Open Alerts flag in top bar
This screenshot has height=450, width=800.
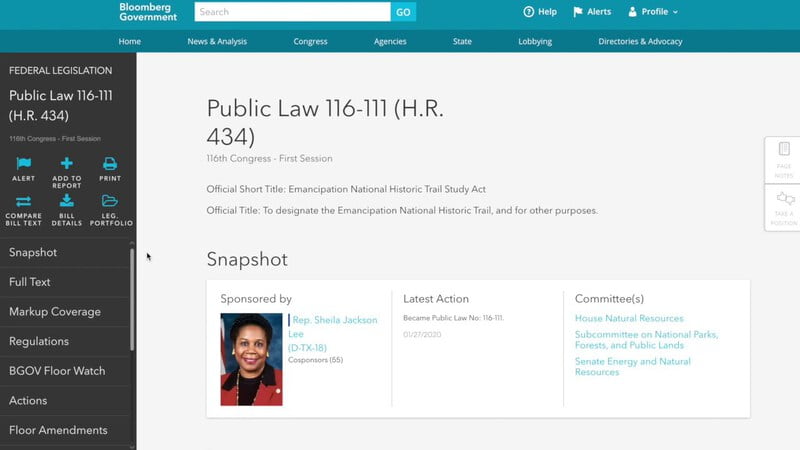[592, 12]
